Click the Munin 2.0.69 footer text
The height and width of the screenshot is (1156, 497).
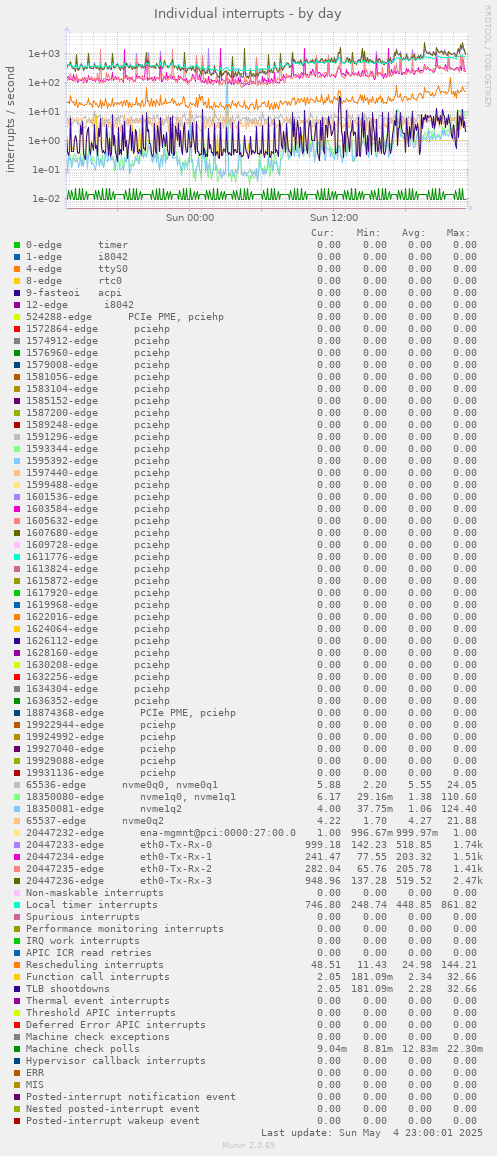[248, 1144]
